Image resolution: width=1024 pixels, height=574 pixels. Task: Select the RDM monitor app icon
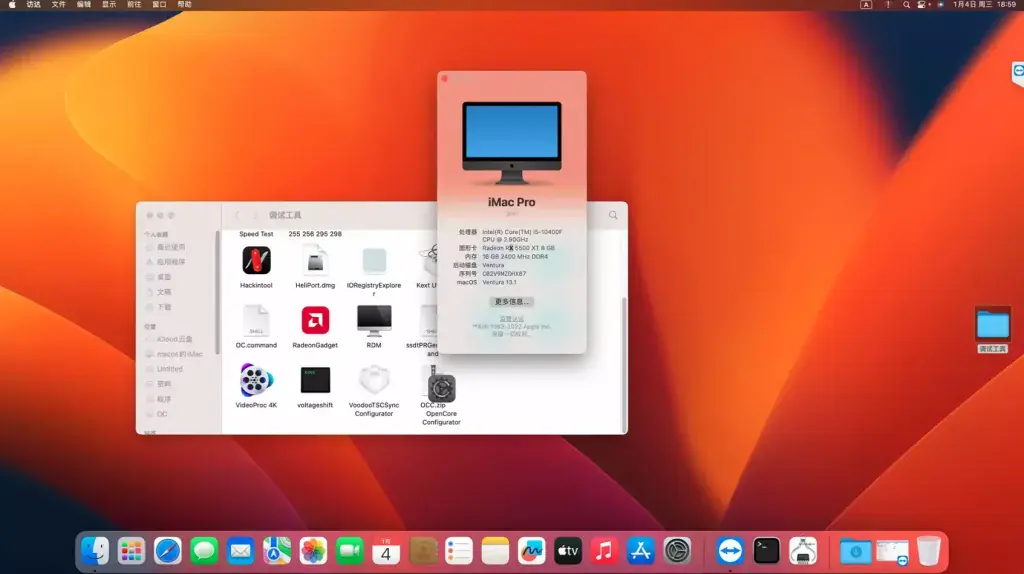374,321
